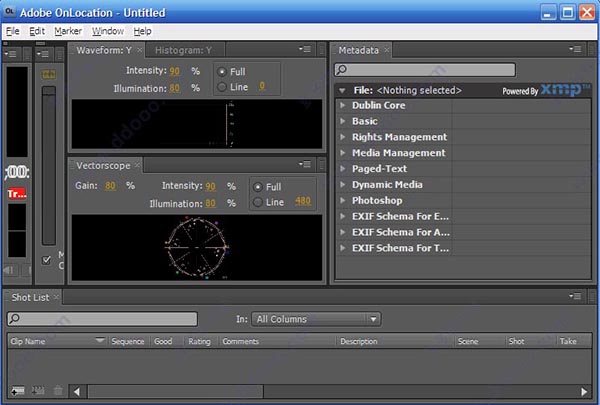Click the add take placeholder icon
This screenshot has width=600, height=405.
pos(38,391)
